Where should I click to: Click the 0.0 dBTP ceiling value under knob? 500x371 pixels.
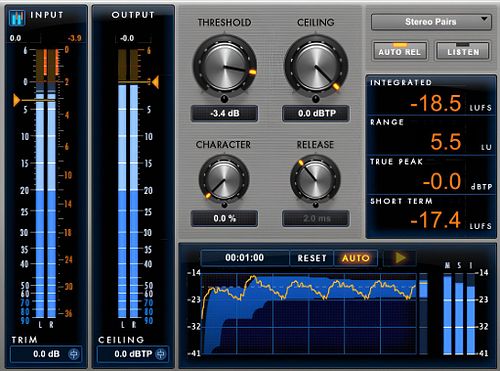click(x=316, y=113)
